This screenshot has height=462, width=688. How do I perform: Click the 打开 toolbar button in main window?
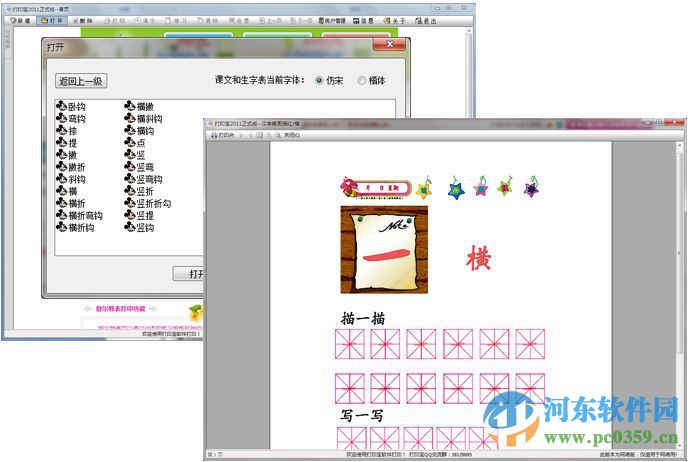[x=52, y=21]
